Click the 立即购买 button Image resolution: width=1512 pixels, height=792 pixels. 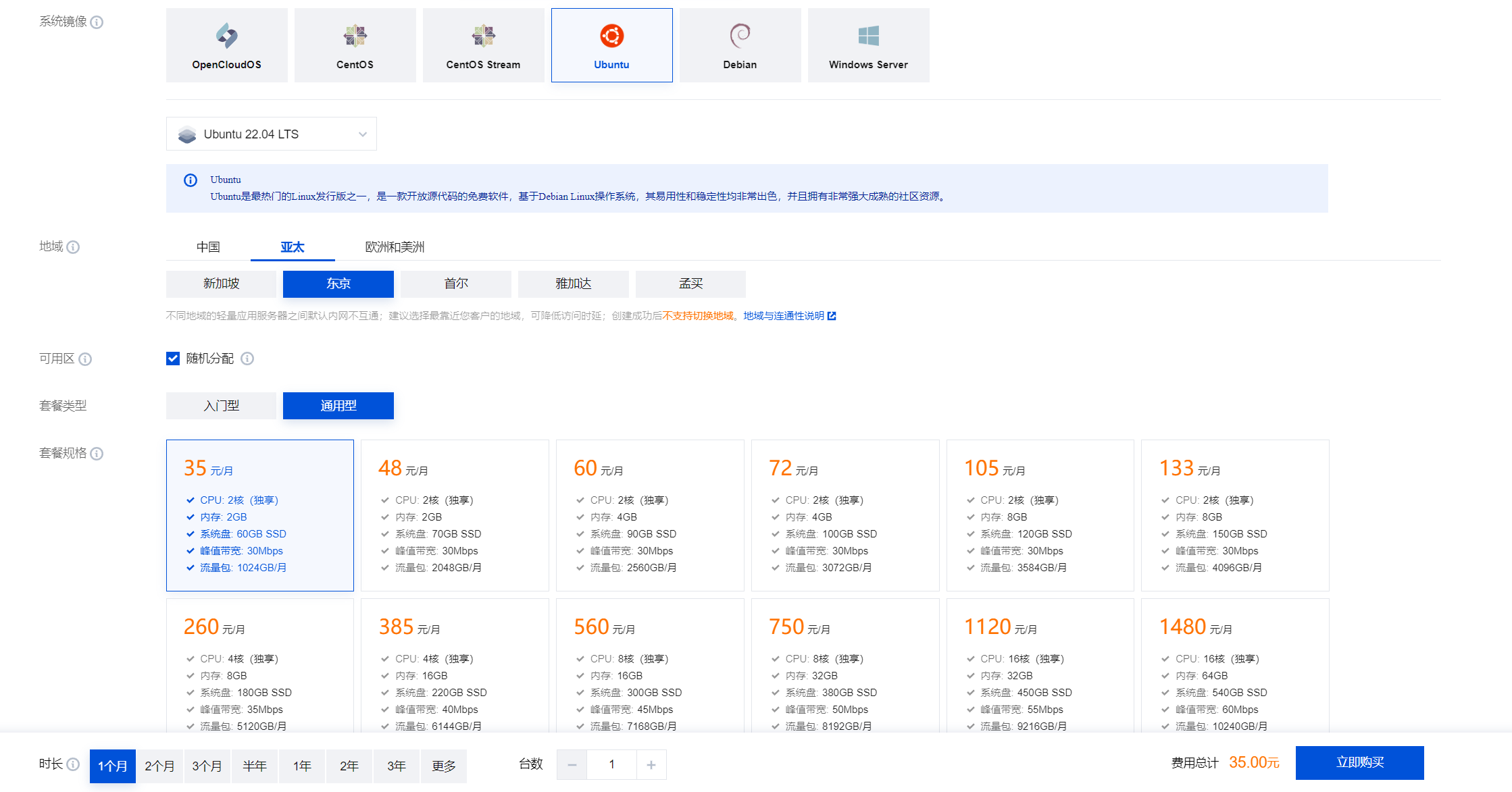click(1359, 763)
